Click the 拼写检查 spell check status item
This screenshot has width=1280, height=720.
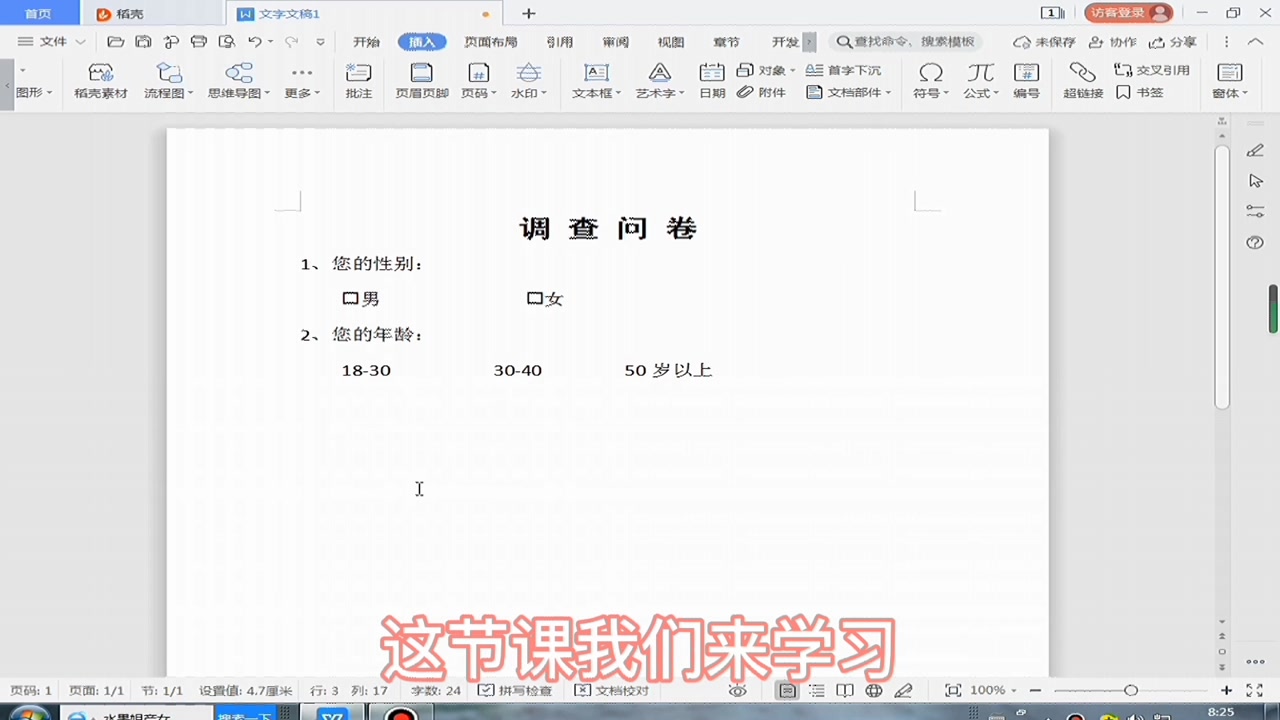click(515, 690)
